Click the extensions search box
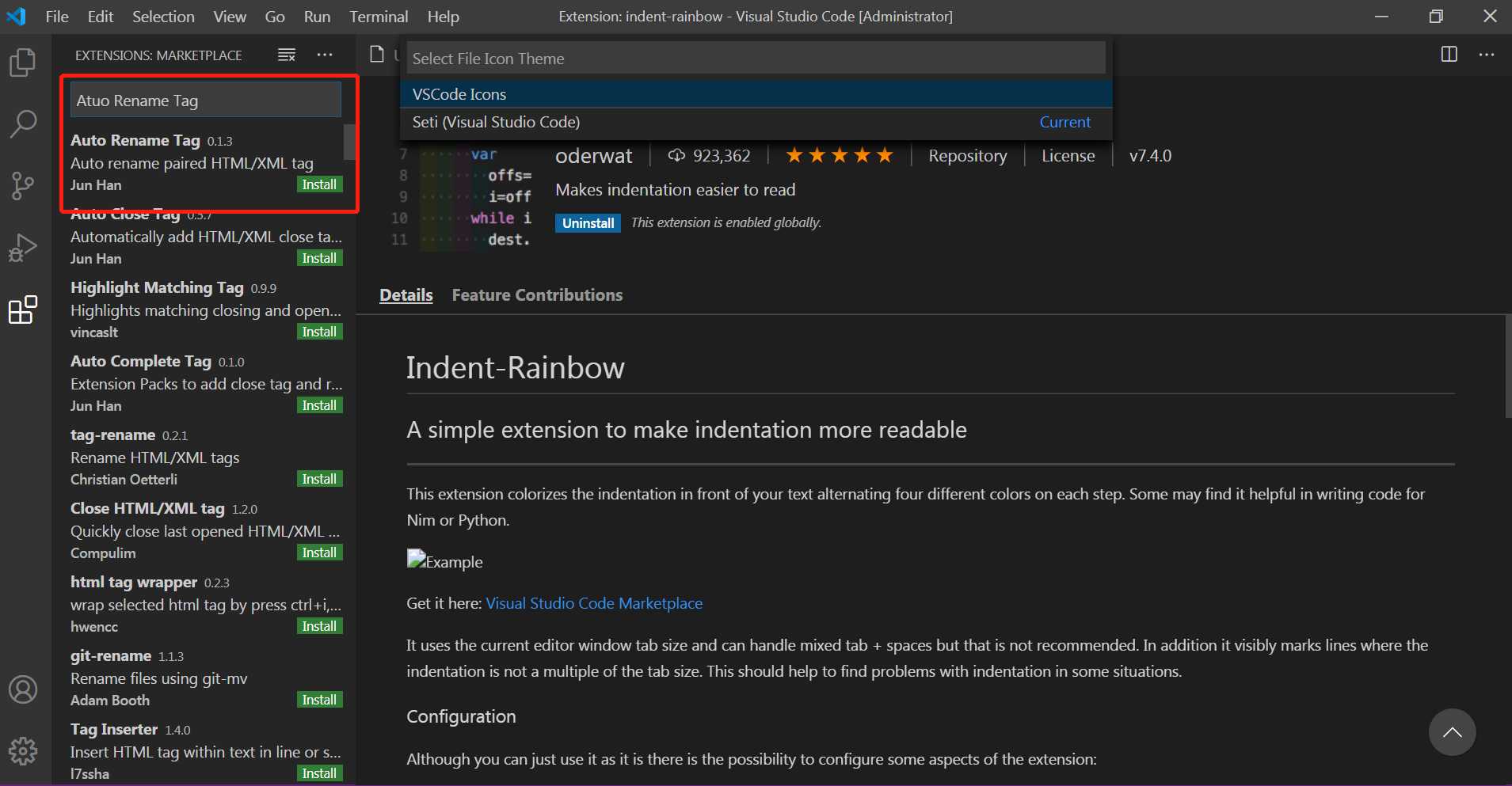The height and width of the screenshot is (786, 1512). pyautogui.click(x=206, y=101)
